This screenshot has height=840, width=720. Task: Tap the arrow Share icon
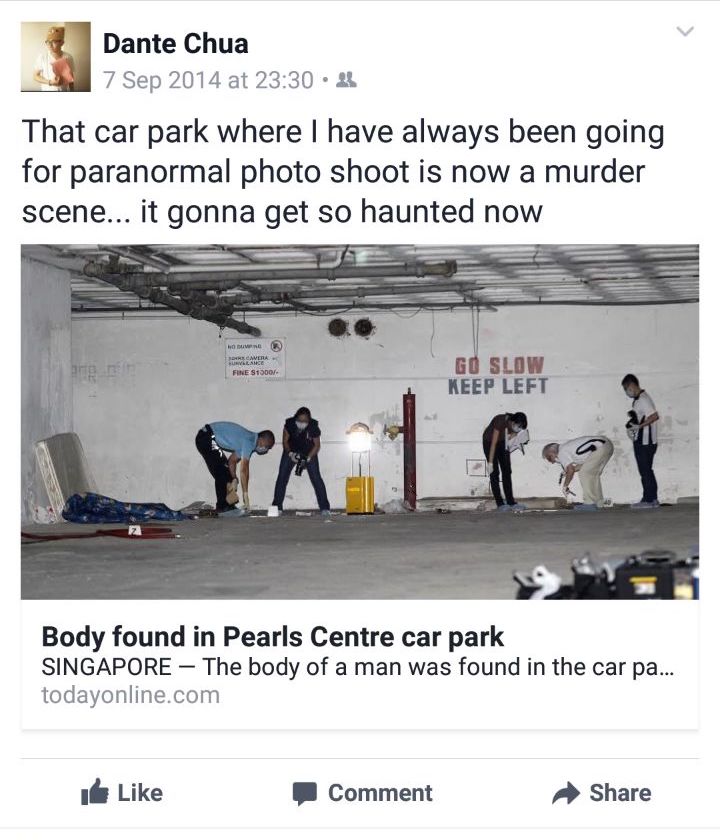point(566,793)
